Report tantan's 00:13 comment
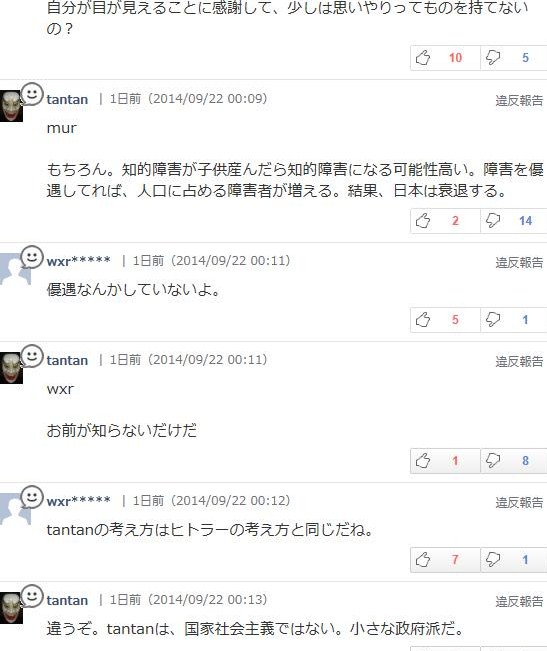 519,602
